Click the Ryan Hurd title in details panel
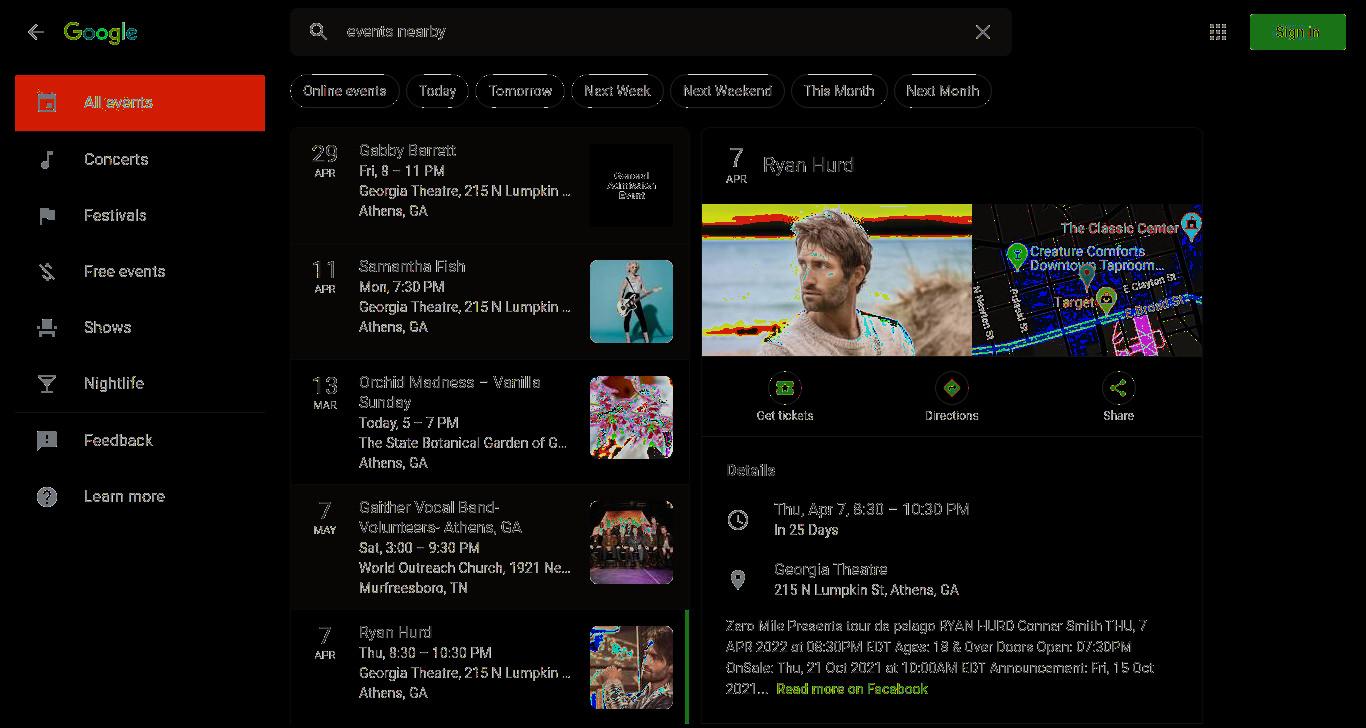This screenshot has height=728, width=1366. click(808, 165)
